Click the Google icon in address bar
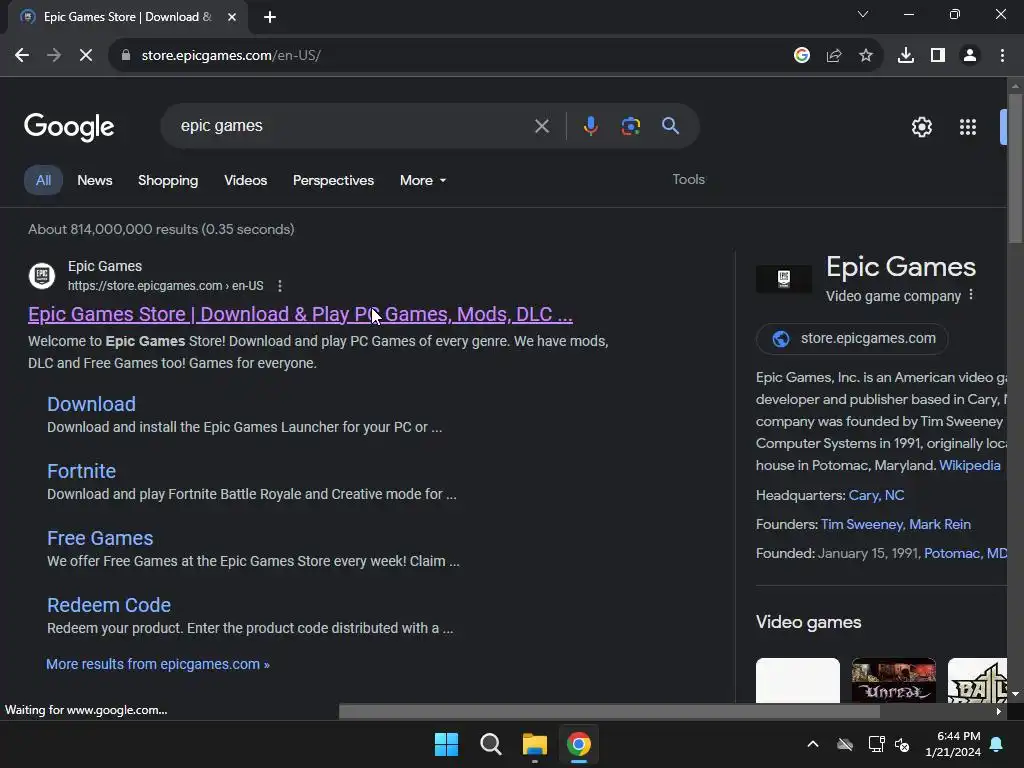 coord(802,56)
